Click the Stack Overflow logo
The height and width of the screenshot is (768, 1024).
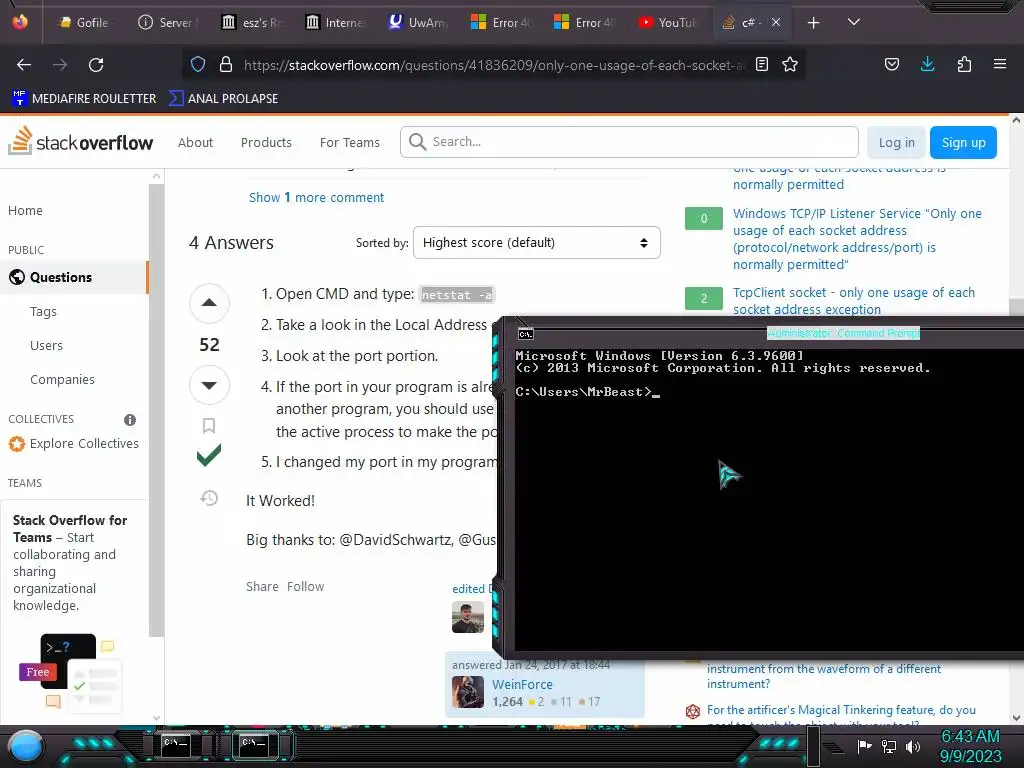pos(81,141)
